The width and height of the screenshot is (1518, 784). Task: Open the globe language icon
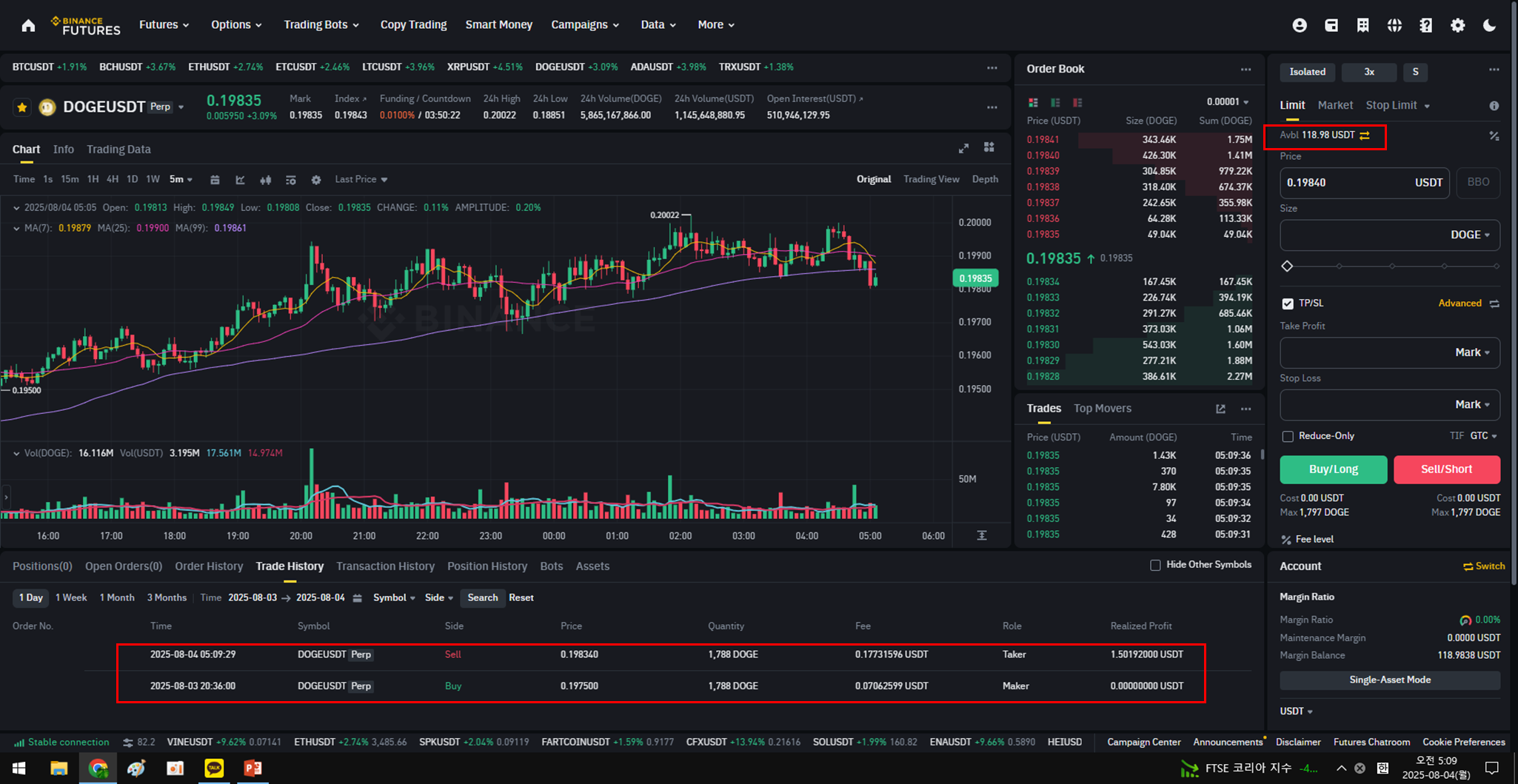(x=1394, y=25)
